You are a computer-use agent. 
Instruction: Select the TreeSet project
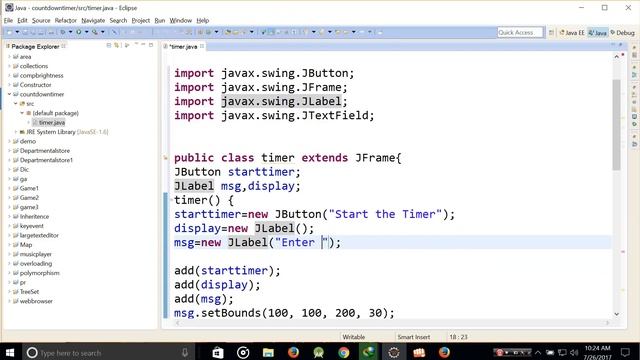coord(29,292)
